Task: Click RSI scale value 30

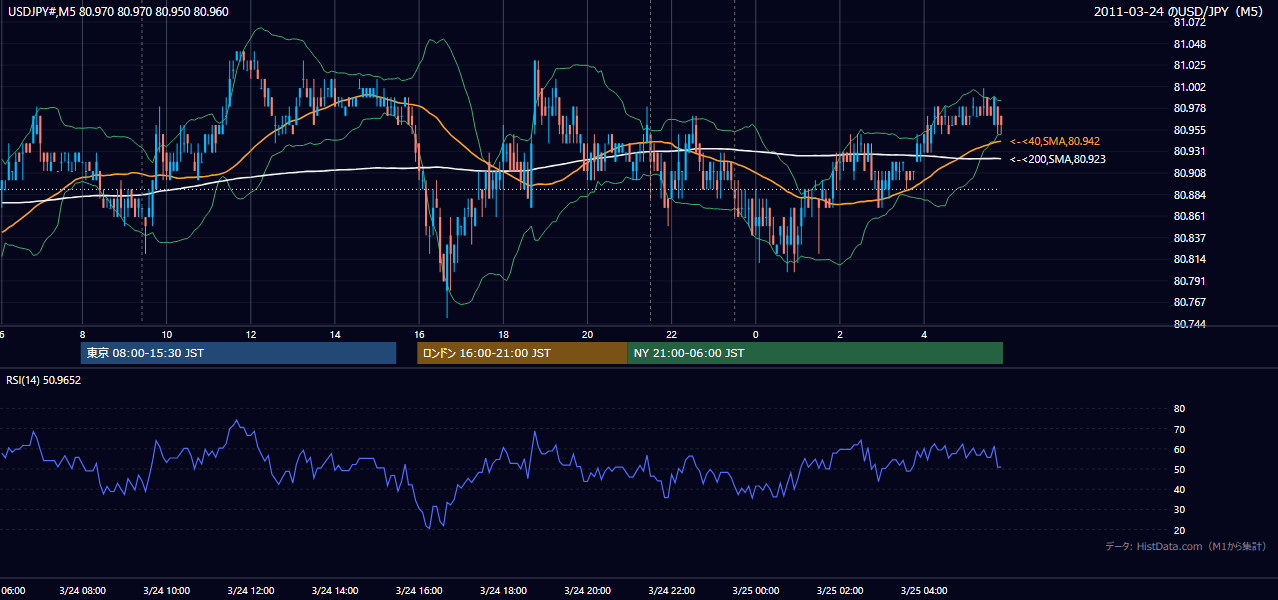Action: (1179, 510)
